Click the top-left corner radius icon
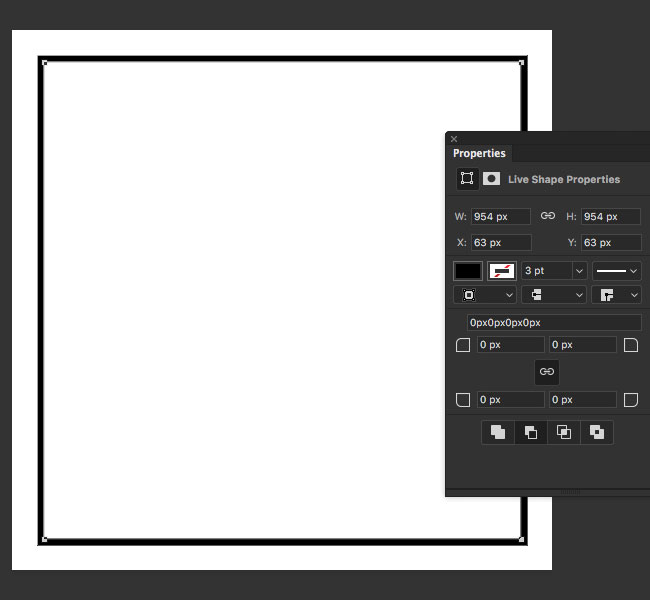The height and width of the screenshot is (600, 650). (x=463, y=345)
